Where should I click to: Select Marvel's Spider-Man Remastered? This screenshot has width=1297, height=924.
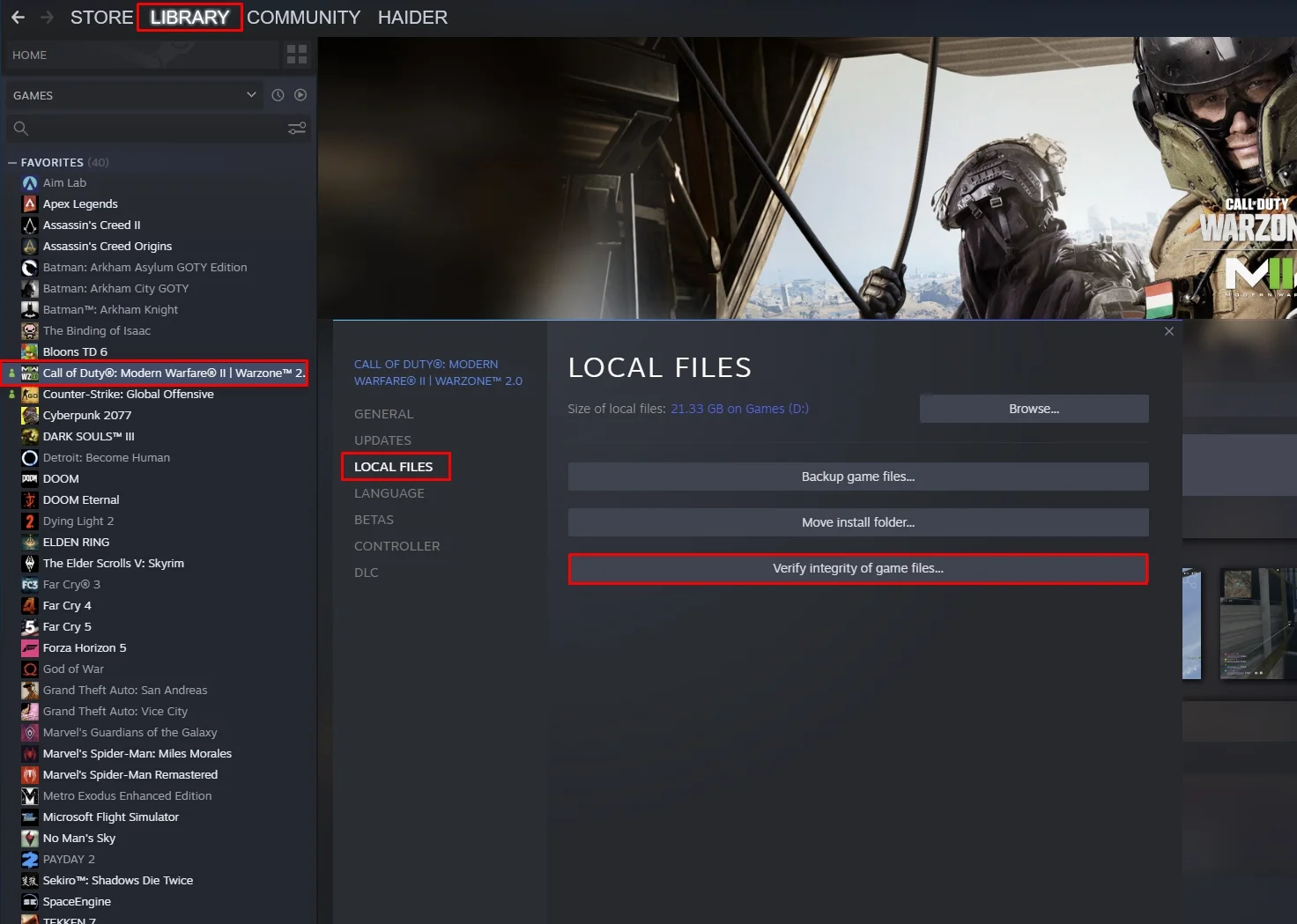pyautogui.click(x=130, y=775)
